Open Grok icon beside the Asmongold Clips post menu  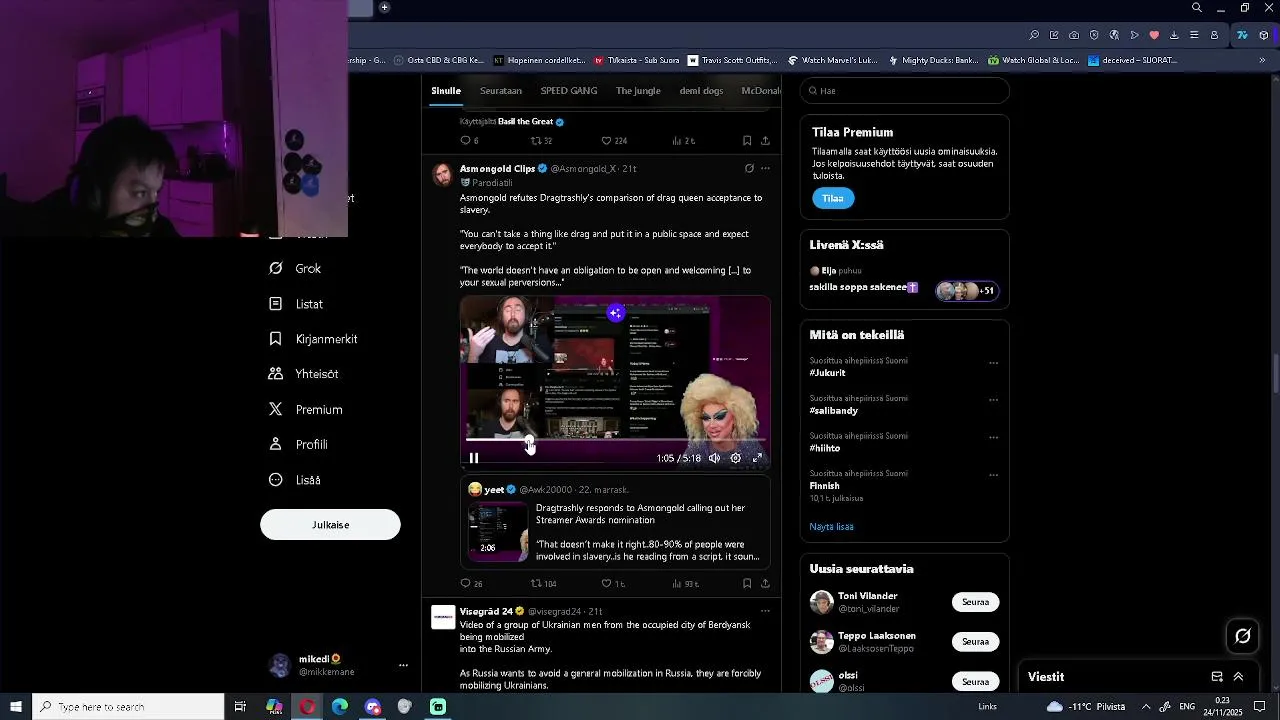[x=749, y=168]
